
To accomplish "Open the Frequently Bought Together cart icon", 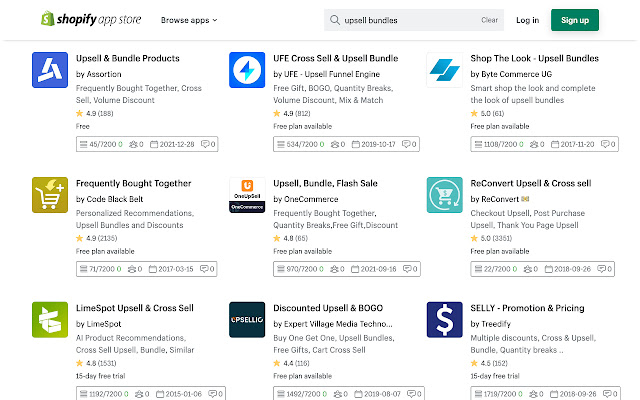I will (x=50, y=195).
